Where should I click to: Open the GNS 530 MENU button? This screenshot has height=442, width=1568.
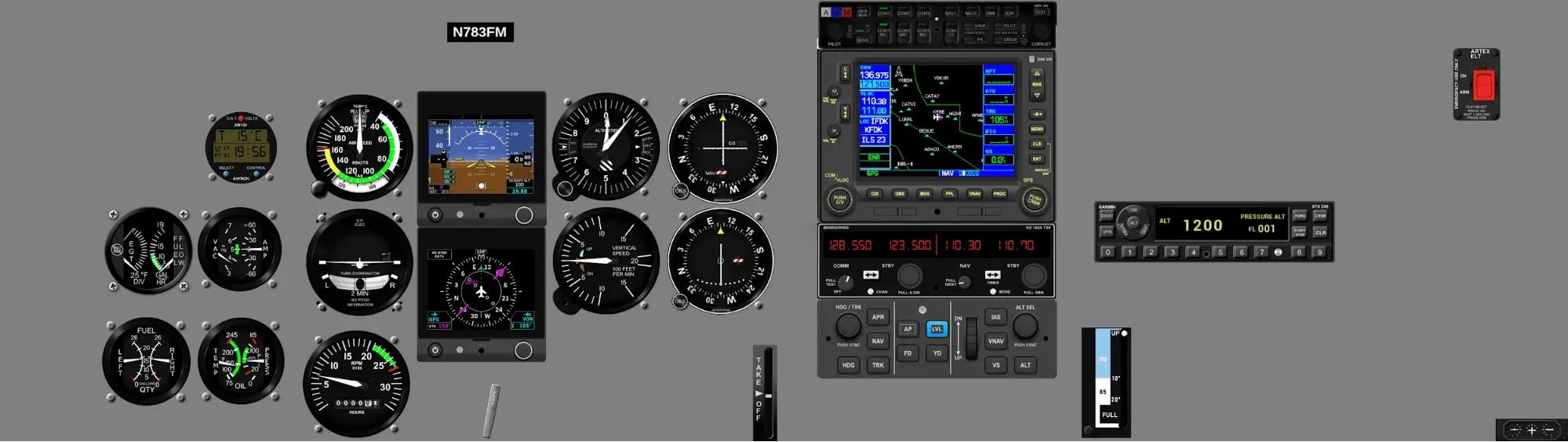[1037, 130]
